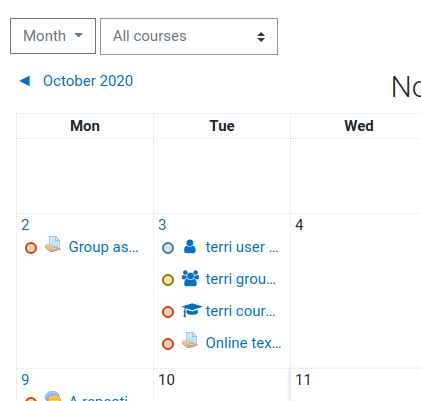This screenshot has height=401, width=421.
Task: Click the event icon on day 9
Action: [x=53, y=396]
